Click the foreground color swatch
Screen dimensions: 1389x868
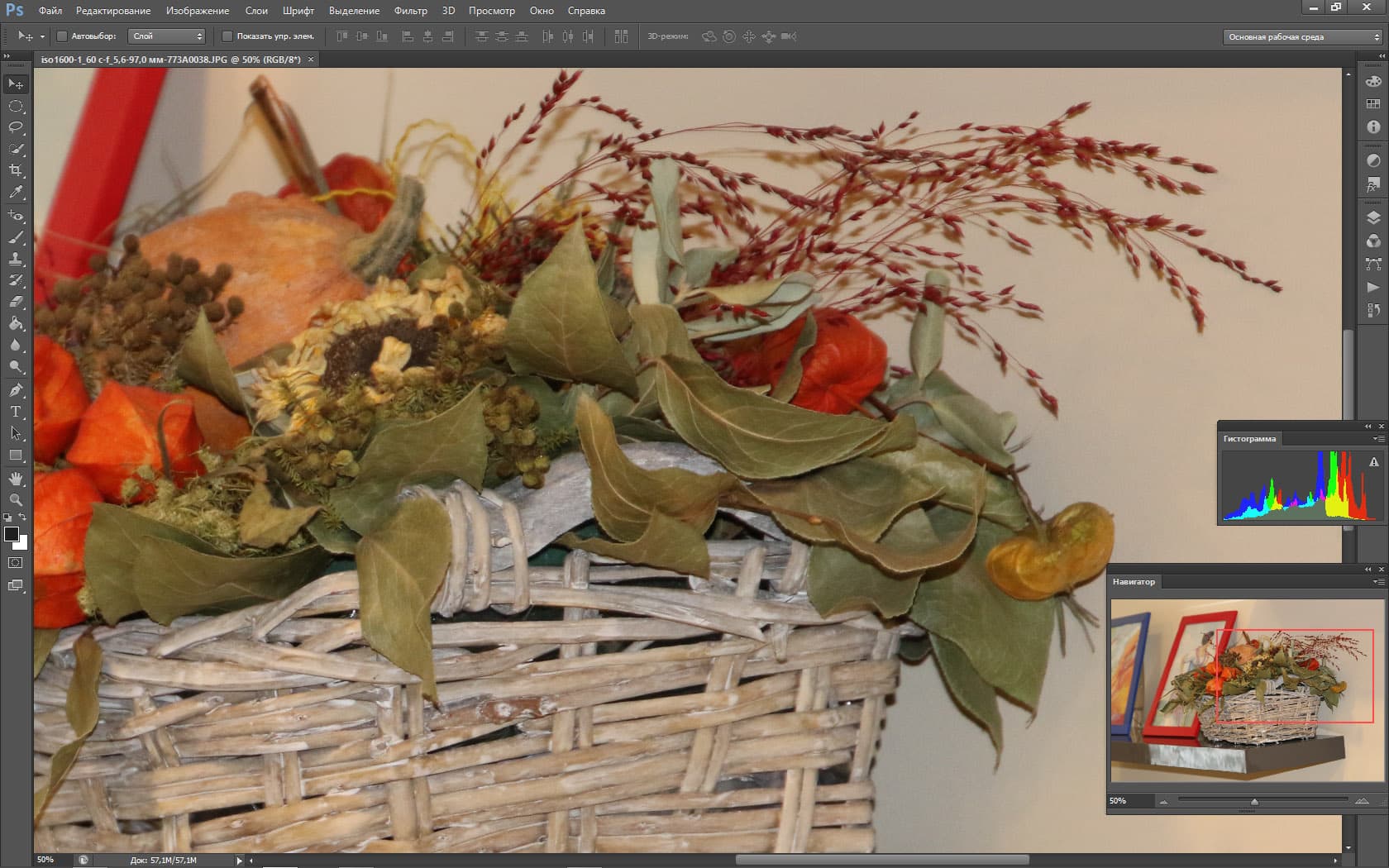[12, 534]
